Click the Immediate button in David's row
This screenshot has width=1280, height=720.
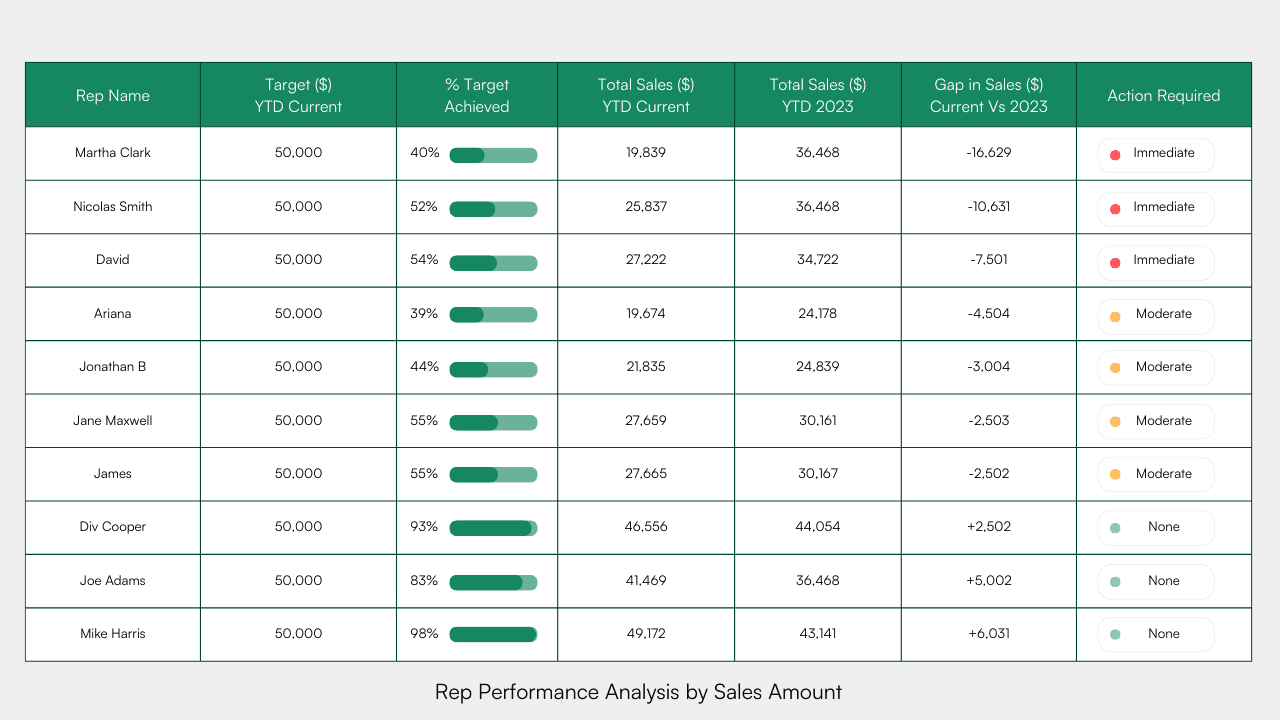(1155, 261)
